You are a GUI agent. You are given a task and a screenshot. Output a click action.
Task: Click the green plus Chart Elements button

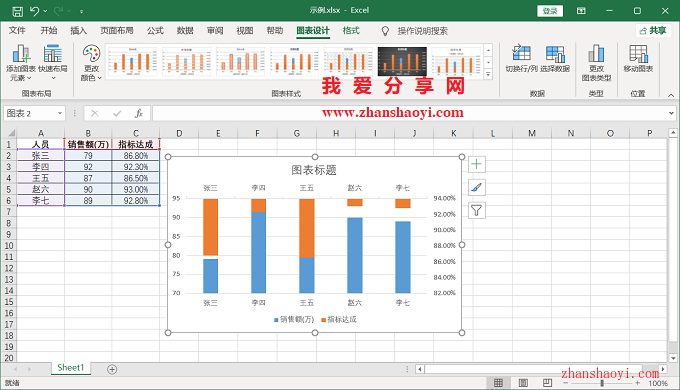[477, 164]
